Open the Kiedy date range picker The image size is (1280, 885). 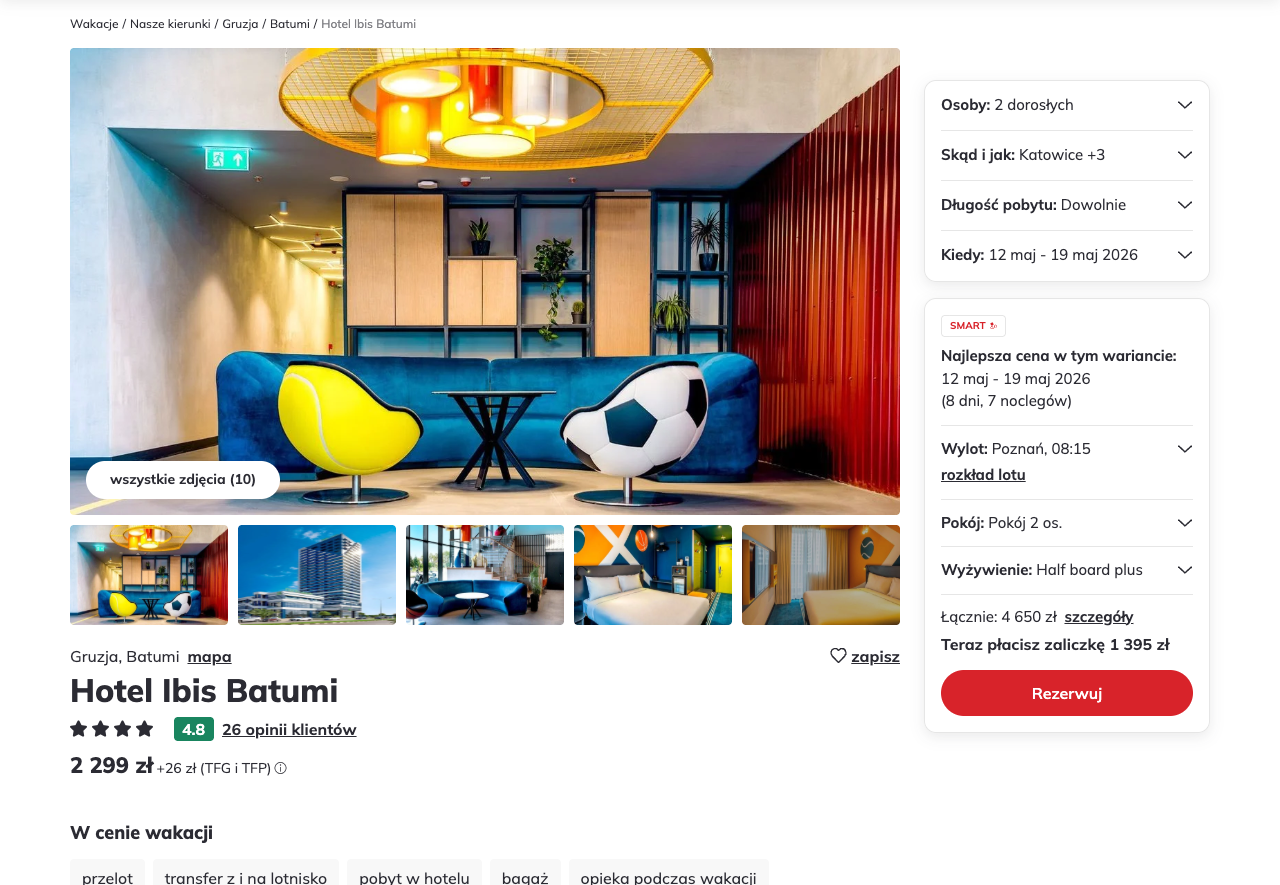pos(1067,255)
